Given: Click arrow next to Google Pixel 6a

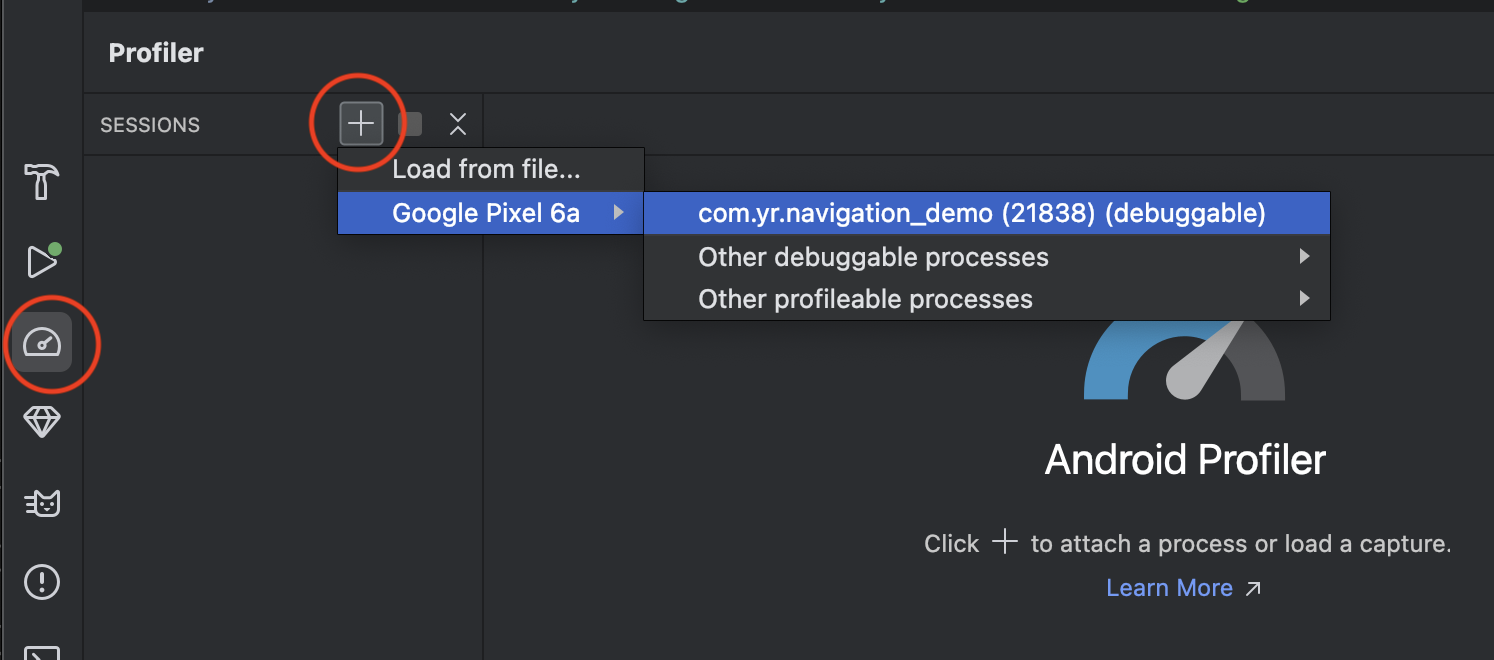Looking at the screenshot, I should tap(619, 213).
